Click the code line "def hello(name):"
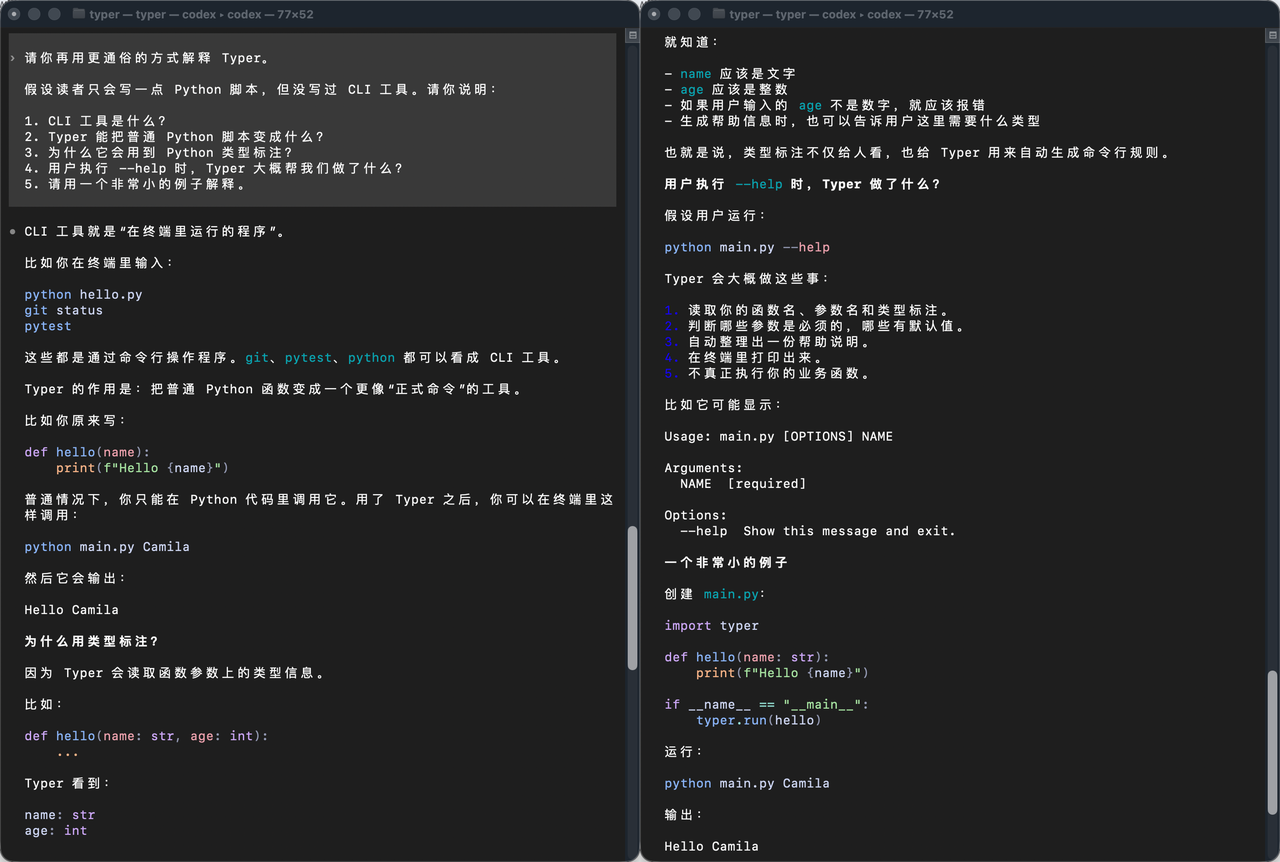This screenshot has height=862, width=1280. click(88, 452)
